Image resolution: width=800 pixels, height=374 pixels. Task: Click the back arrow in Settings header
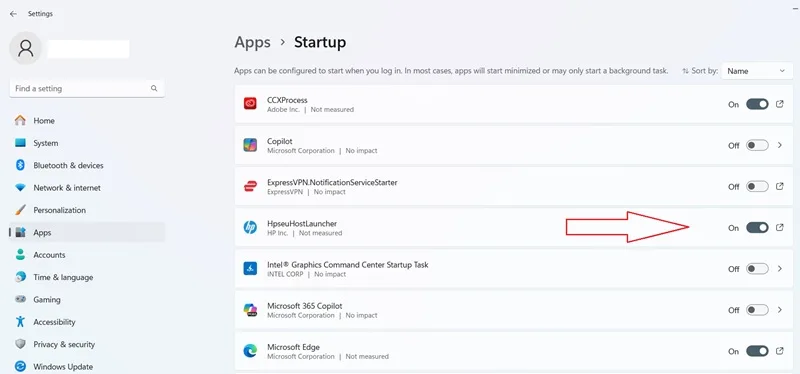tap(13, 14)
